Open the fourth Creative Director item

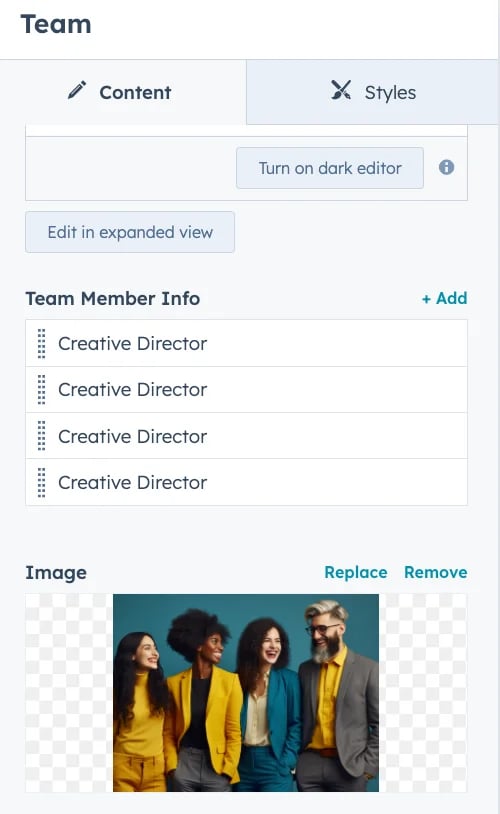247,483
